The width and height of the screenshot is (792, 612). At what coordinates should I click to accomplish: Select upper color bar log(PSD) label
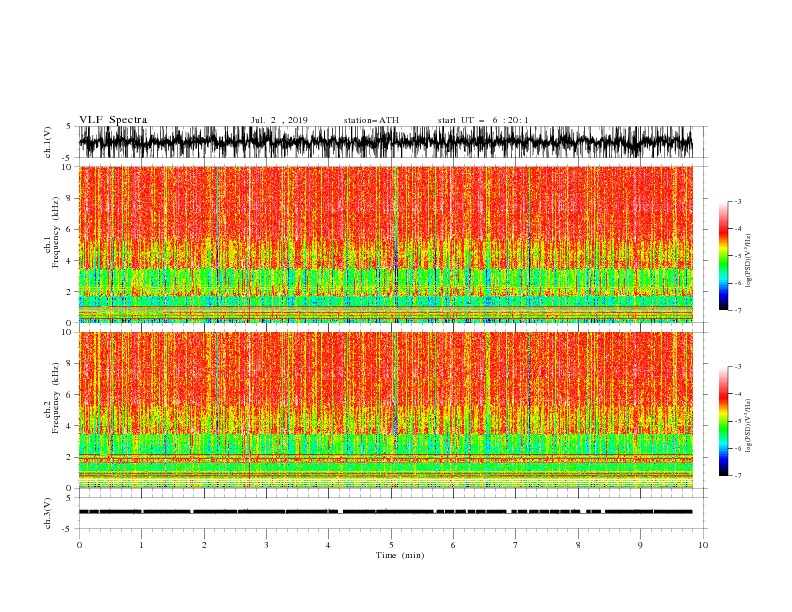(749, 261)
